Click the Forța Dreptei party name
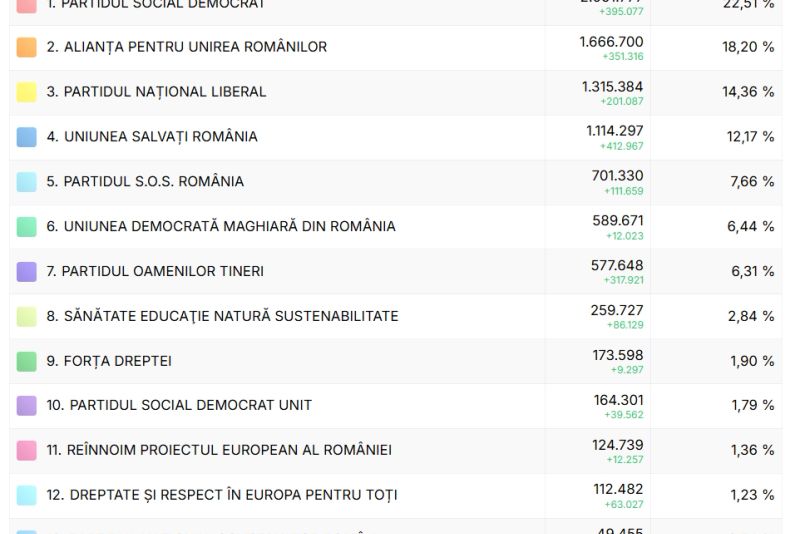Viewport: 800px width, 534px height. point(109,361)
